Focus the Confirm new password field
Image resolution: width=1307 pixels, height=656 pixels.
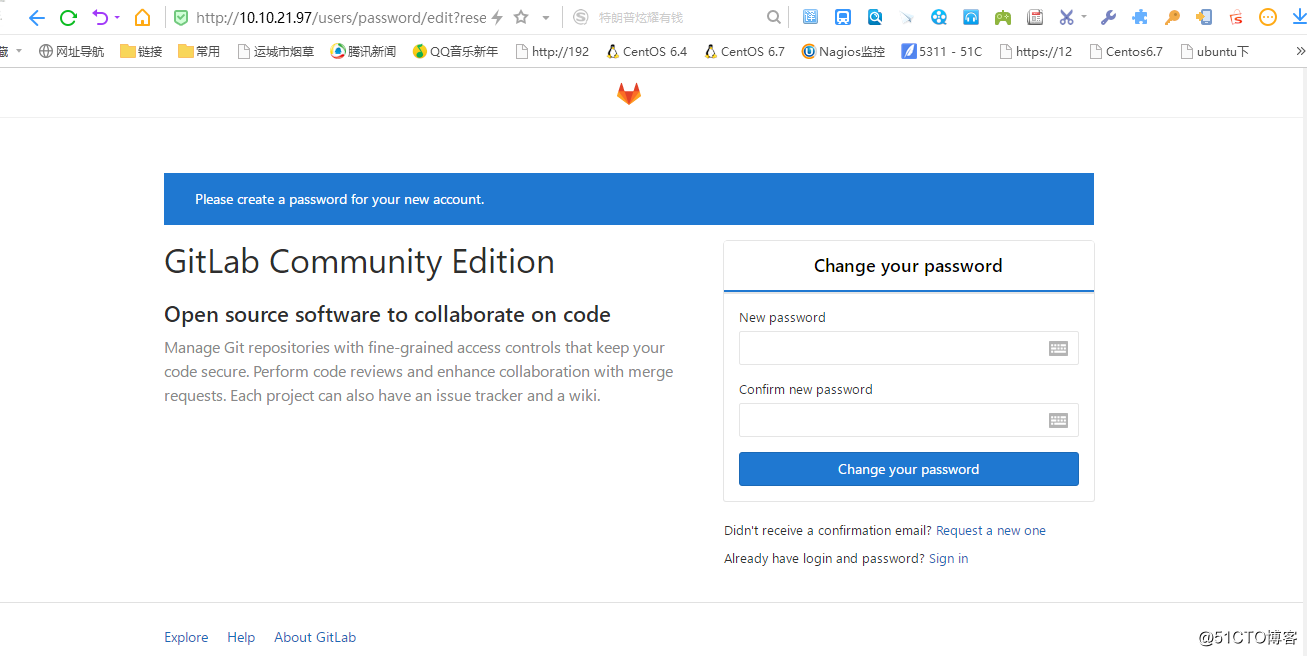[x=908, y=420]
